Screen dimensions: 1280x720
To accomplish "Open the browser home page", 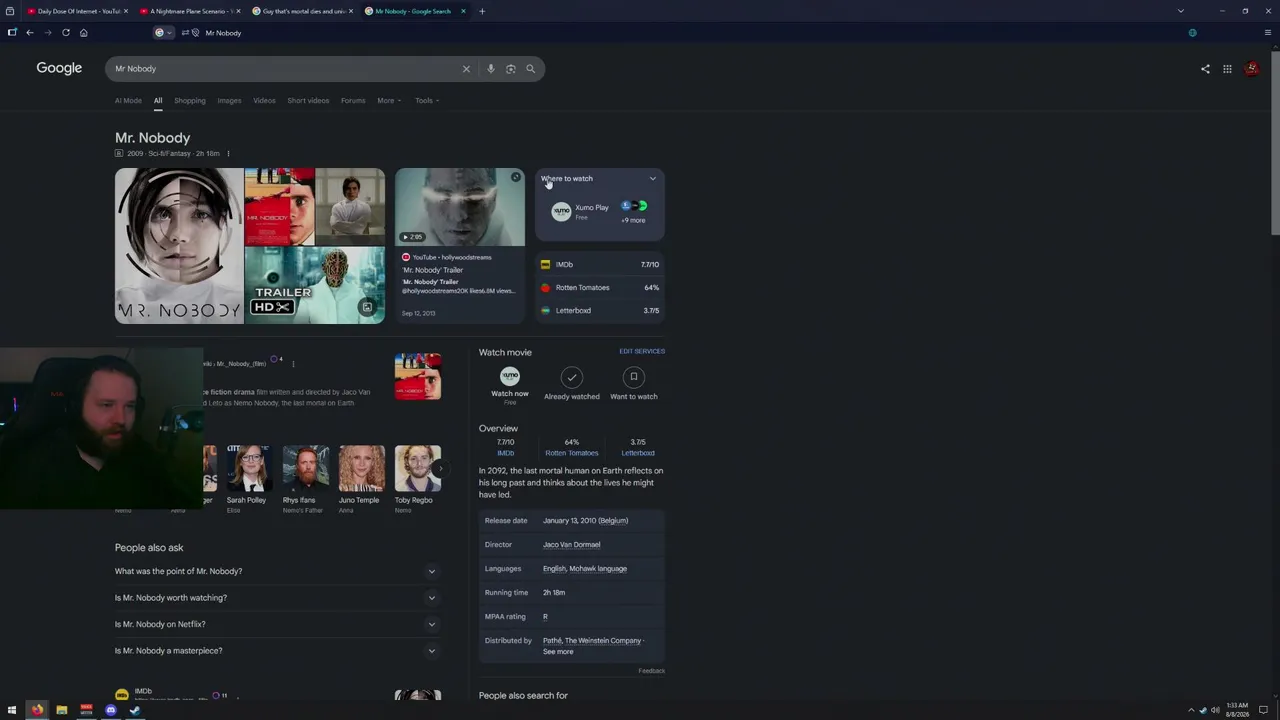I will 84,33.
